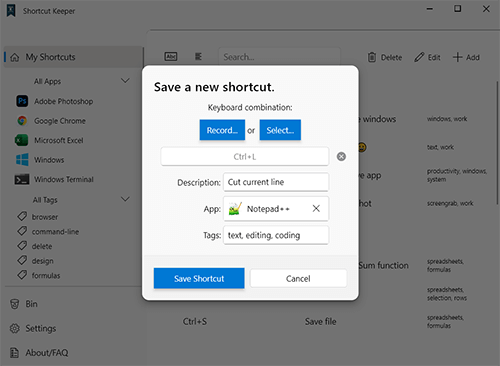
Task: Click the Shortcut Keeper bookmark logo icon
Action: (x=11, y=10)
